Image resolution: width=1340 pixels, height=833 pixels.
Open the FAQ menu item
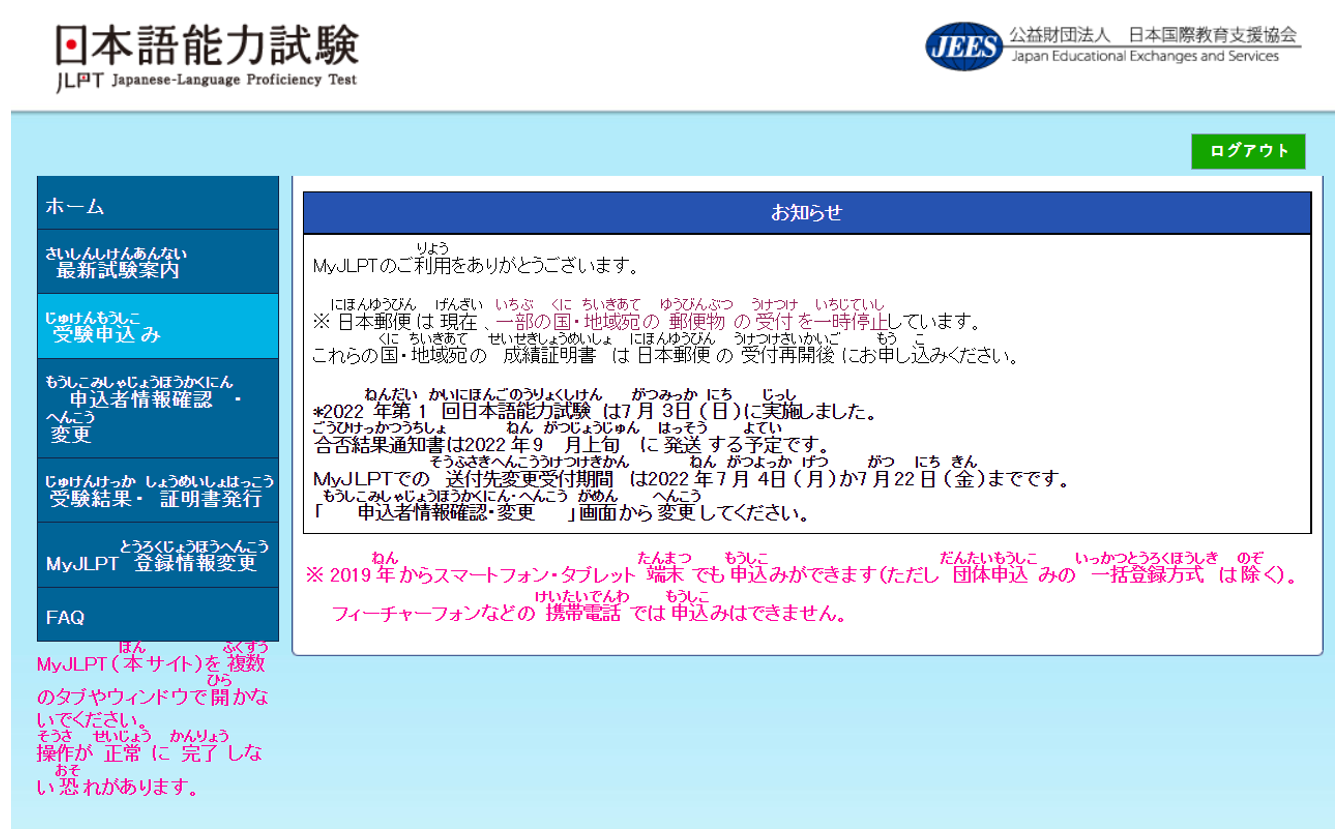click(x=158, y=616)
